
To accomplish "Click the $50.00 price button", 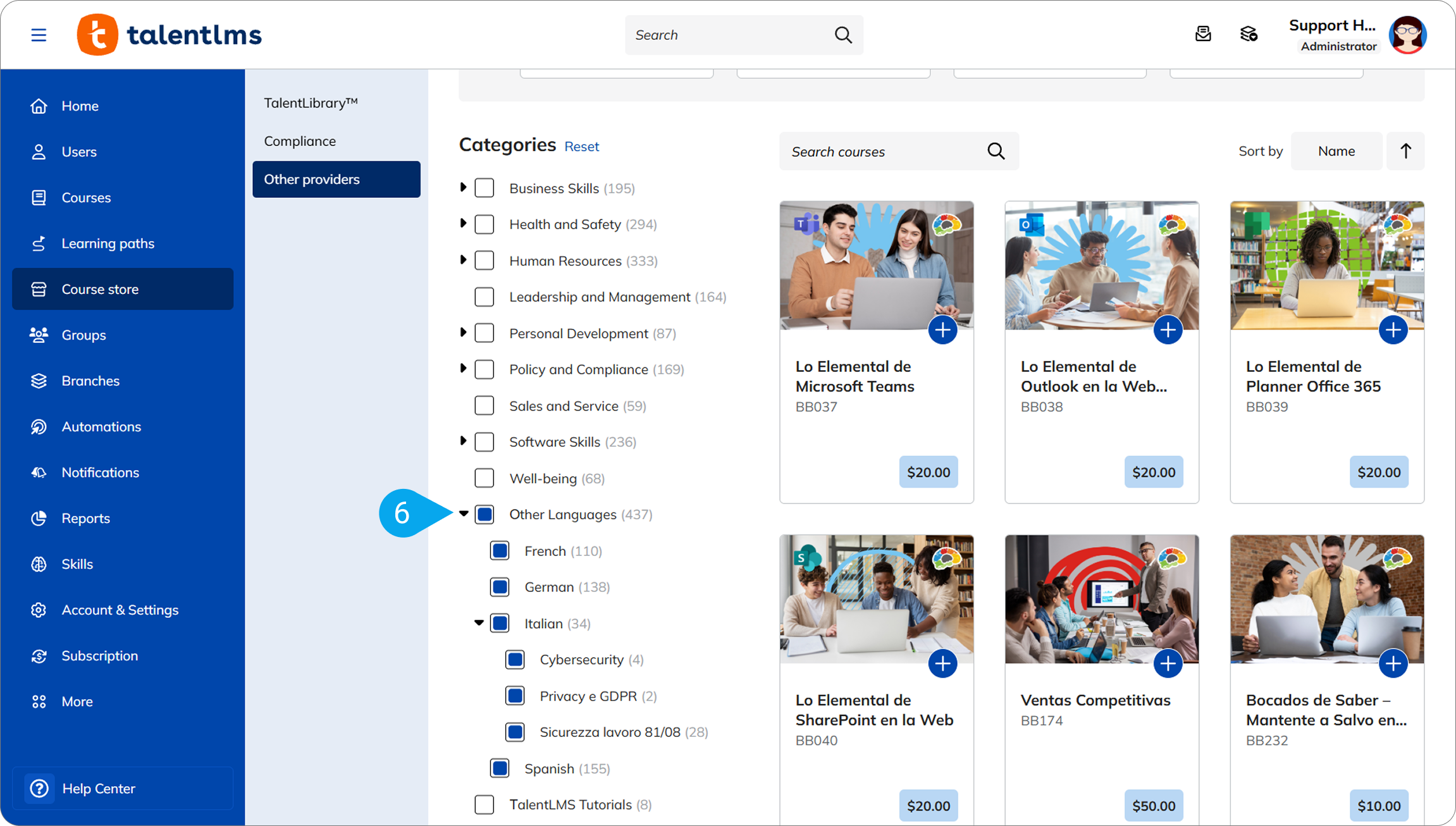I will (1153, 805).
